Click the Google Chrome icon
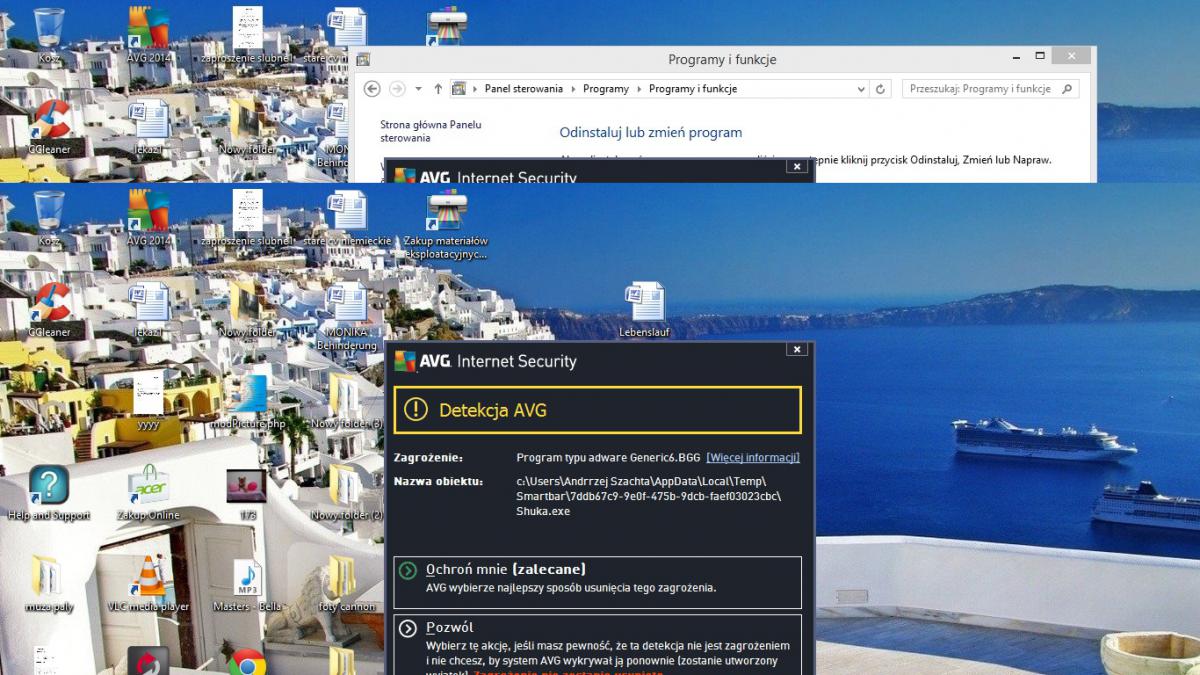 pos(247,662)
